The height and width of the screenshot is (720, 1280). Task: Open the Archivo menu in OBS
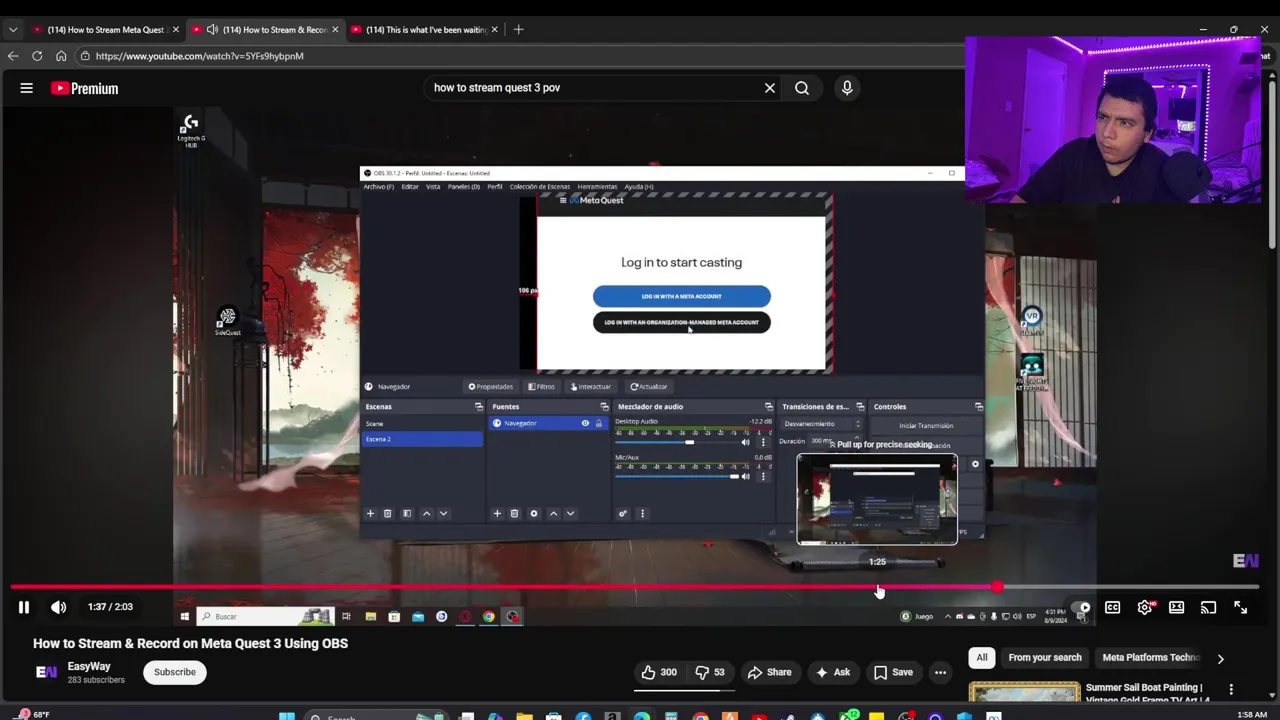(378, 187)
